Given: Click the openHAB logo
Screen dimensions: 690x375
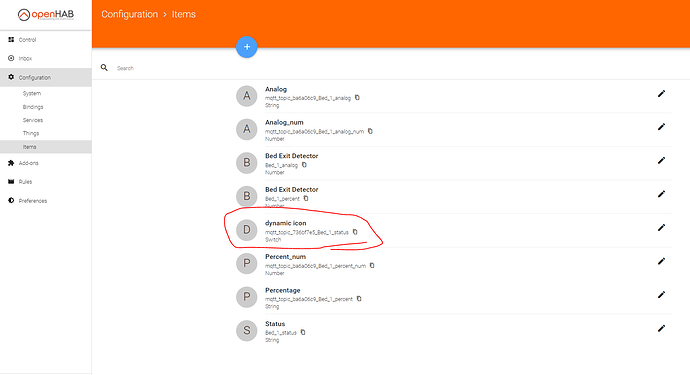Looking at the screenshot, I should point(46,15).
